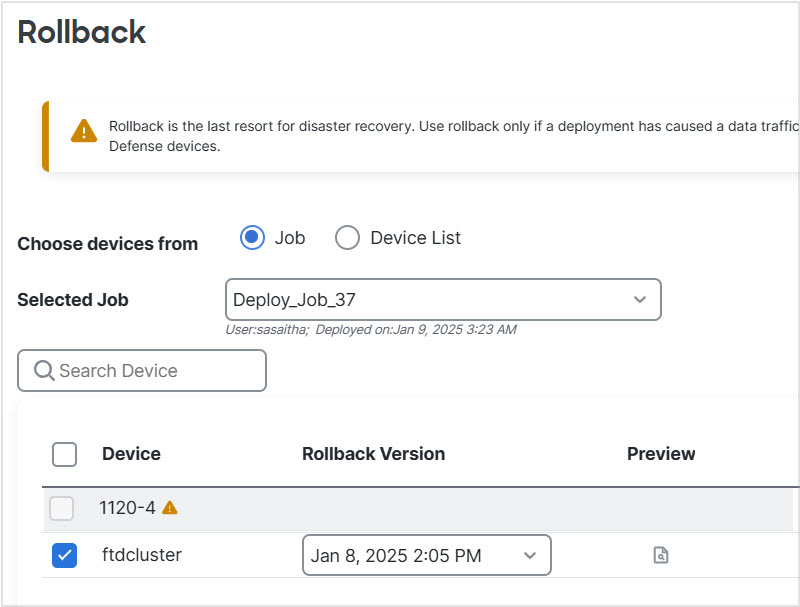
Task: Click the Device column header
Action: [131, 454]
